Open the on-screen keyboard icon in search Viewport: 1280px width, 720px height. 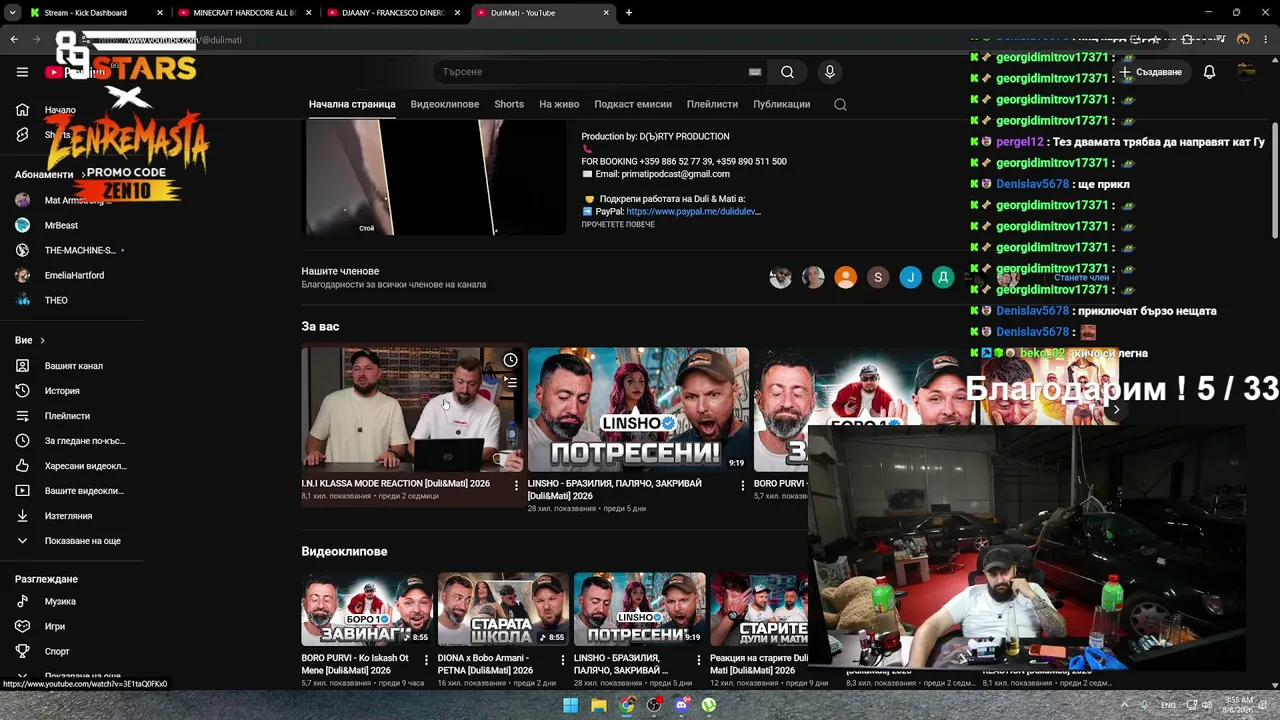(755, 72)
